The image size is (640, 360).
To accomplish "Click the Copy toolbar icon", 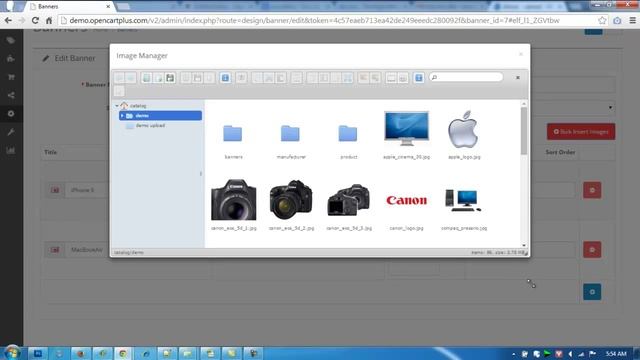I will 257,78.
